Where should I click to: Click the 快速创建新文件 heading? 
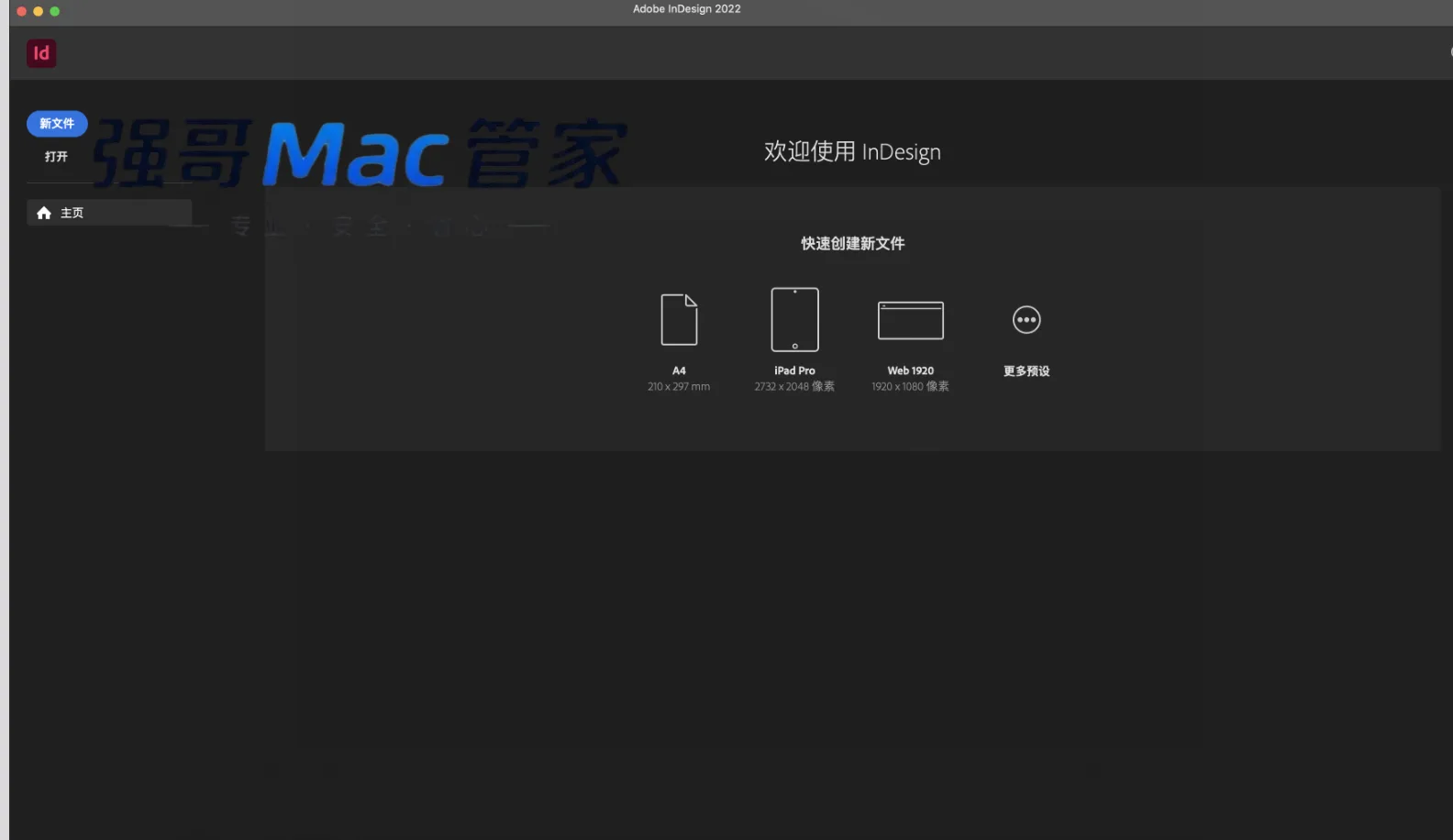(x=853, y=243)
